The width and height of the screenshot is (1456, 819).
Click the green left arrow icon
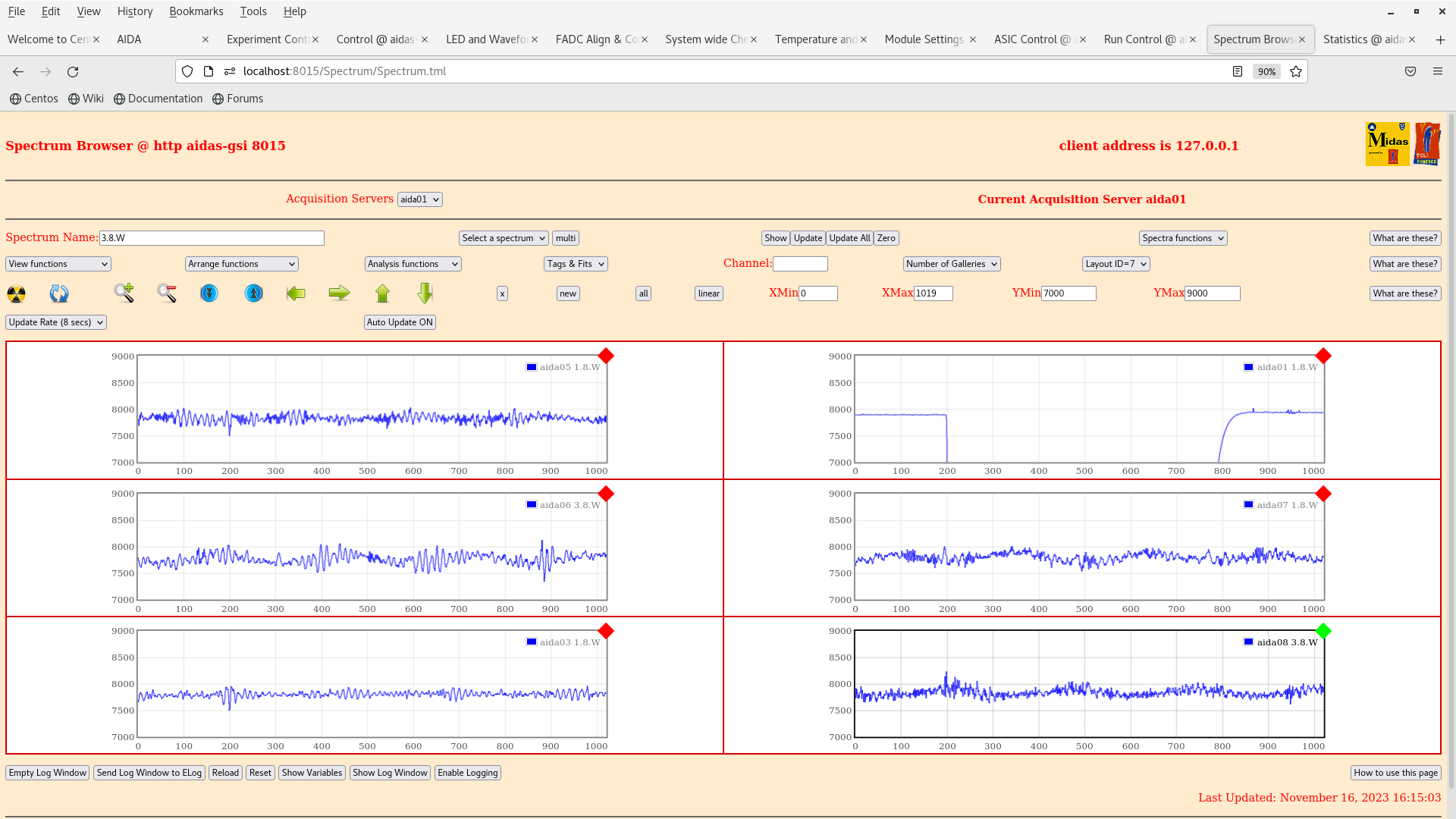click(296, 293)
